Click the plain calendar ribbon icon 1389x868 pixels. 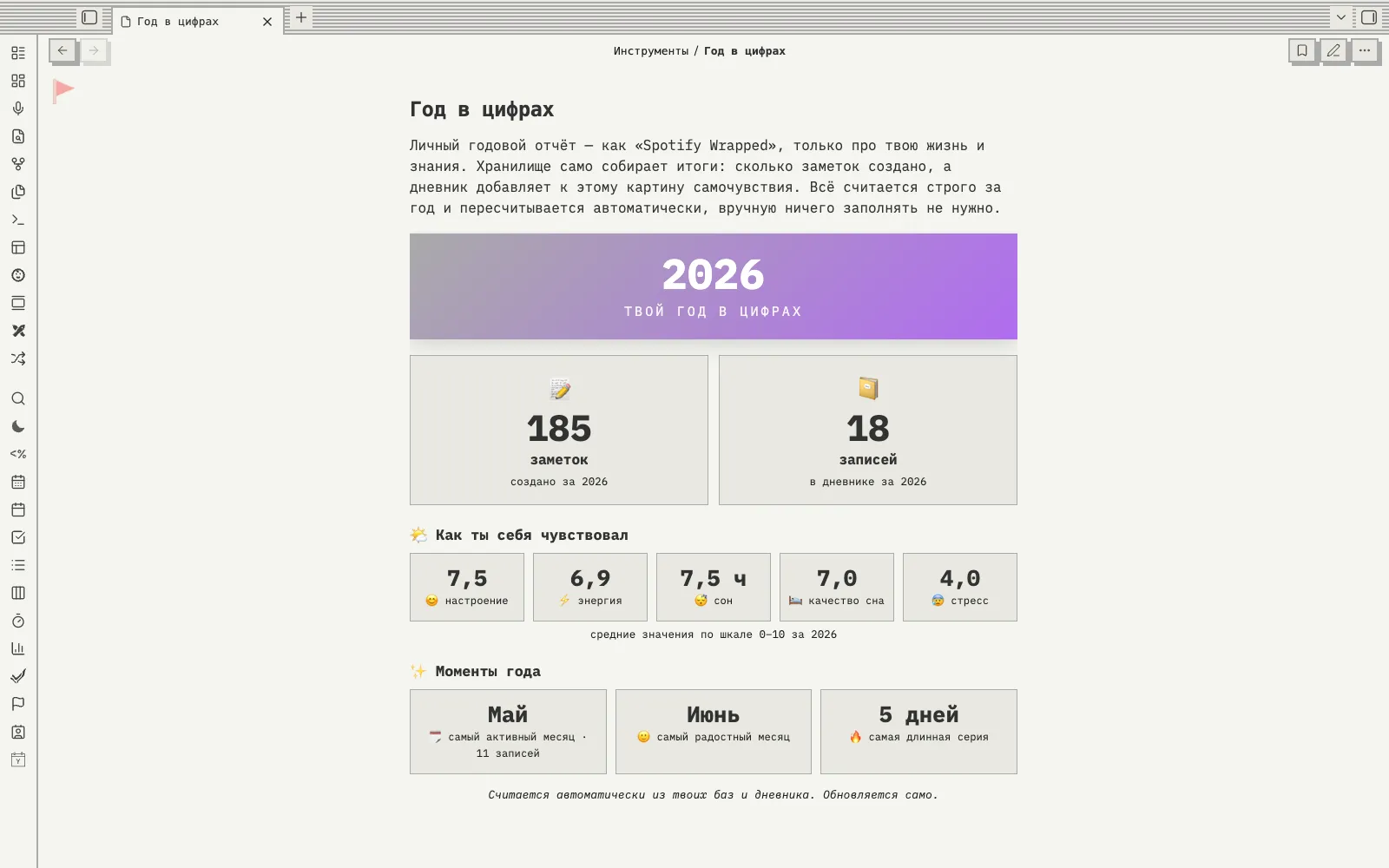(18, 510)
